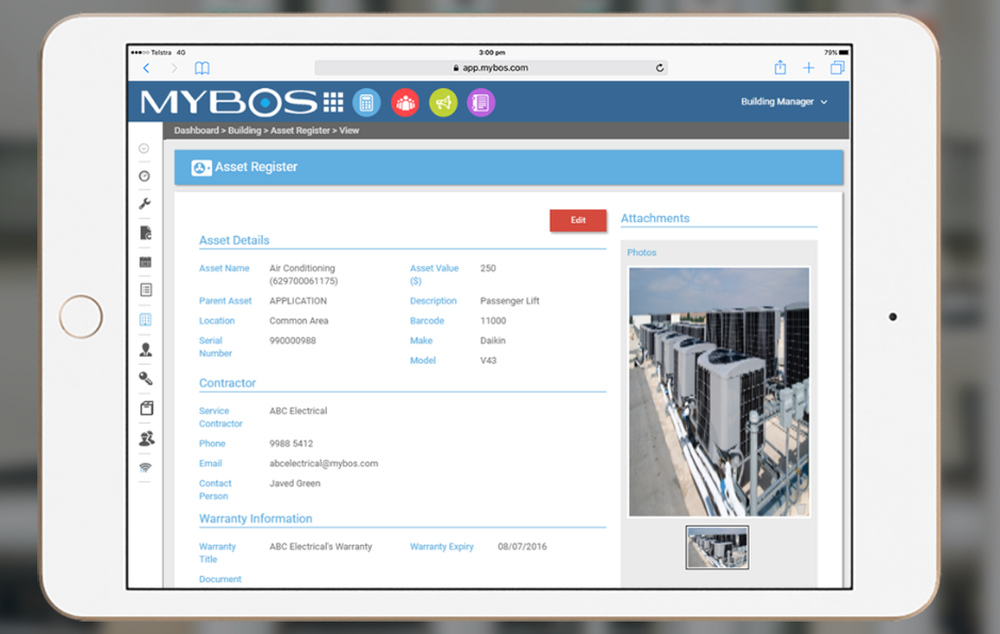This screenshot has width=1000, height=634.
Task: Open the purple logbook tool
Action: (481, 102)
